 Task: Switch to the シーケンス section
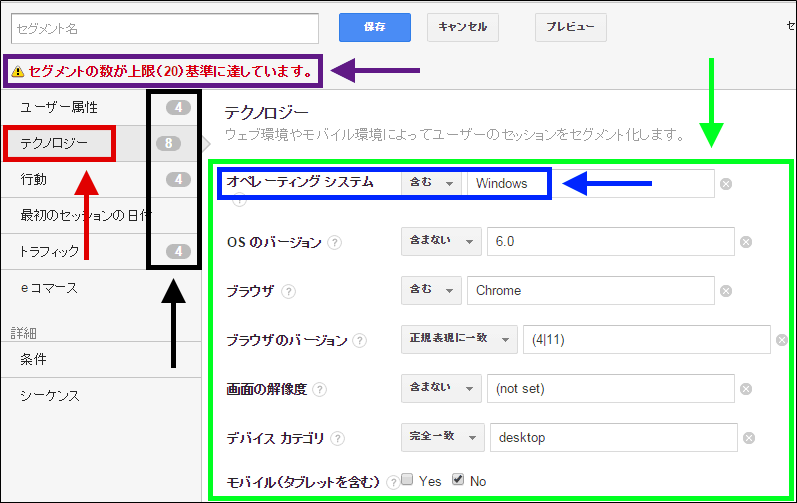pyautogui.click(x=50, y=395)
